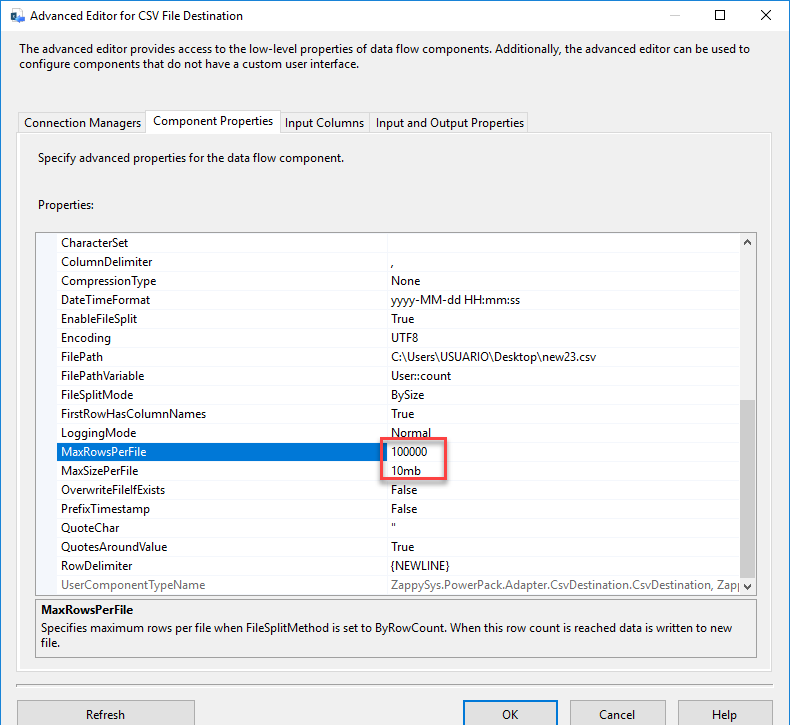
Task: Select the FilePath property name
Action: coord(82,357)
